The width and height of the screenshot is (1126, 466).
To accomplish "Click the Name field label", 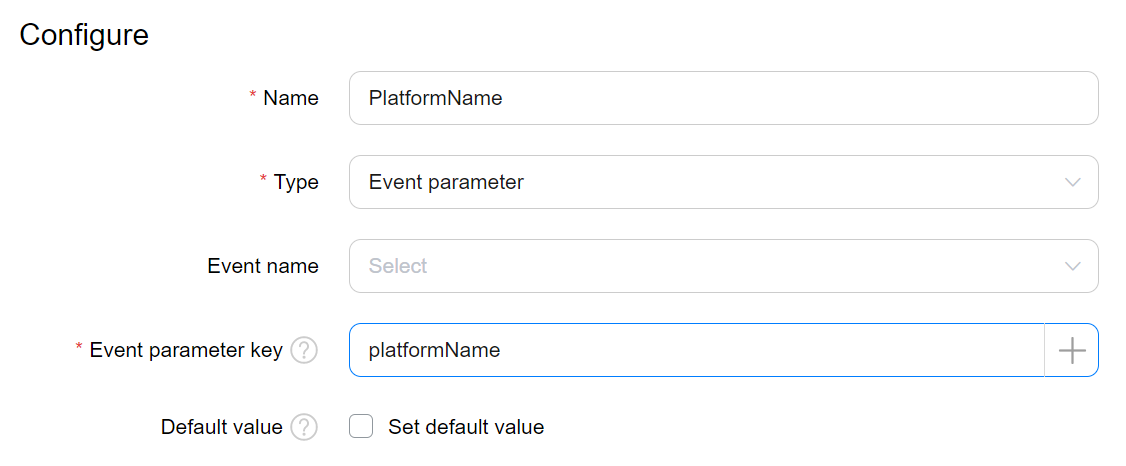I will point(291,98).
